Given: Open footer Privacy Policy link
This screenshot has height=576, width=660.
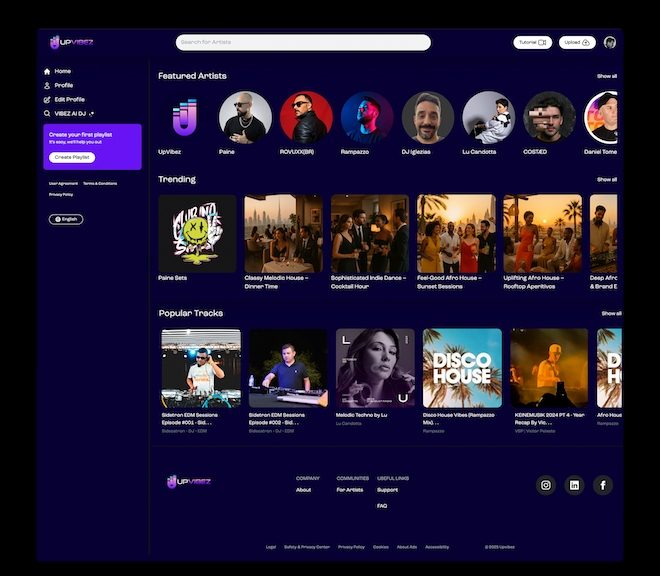Looking at the screenshot, I should pos(351,547).
